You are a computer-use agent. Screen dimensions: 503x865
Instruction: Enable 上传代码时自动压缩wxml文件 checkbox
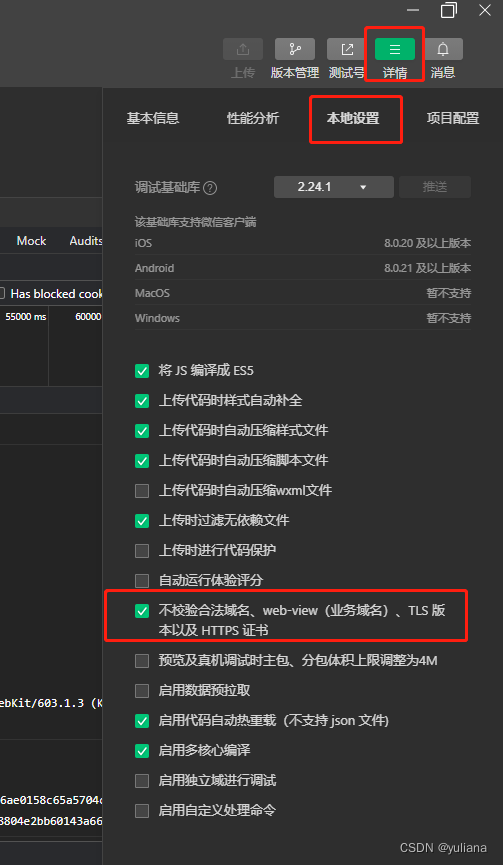(142, 490)
